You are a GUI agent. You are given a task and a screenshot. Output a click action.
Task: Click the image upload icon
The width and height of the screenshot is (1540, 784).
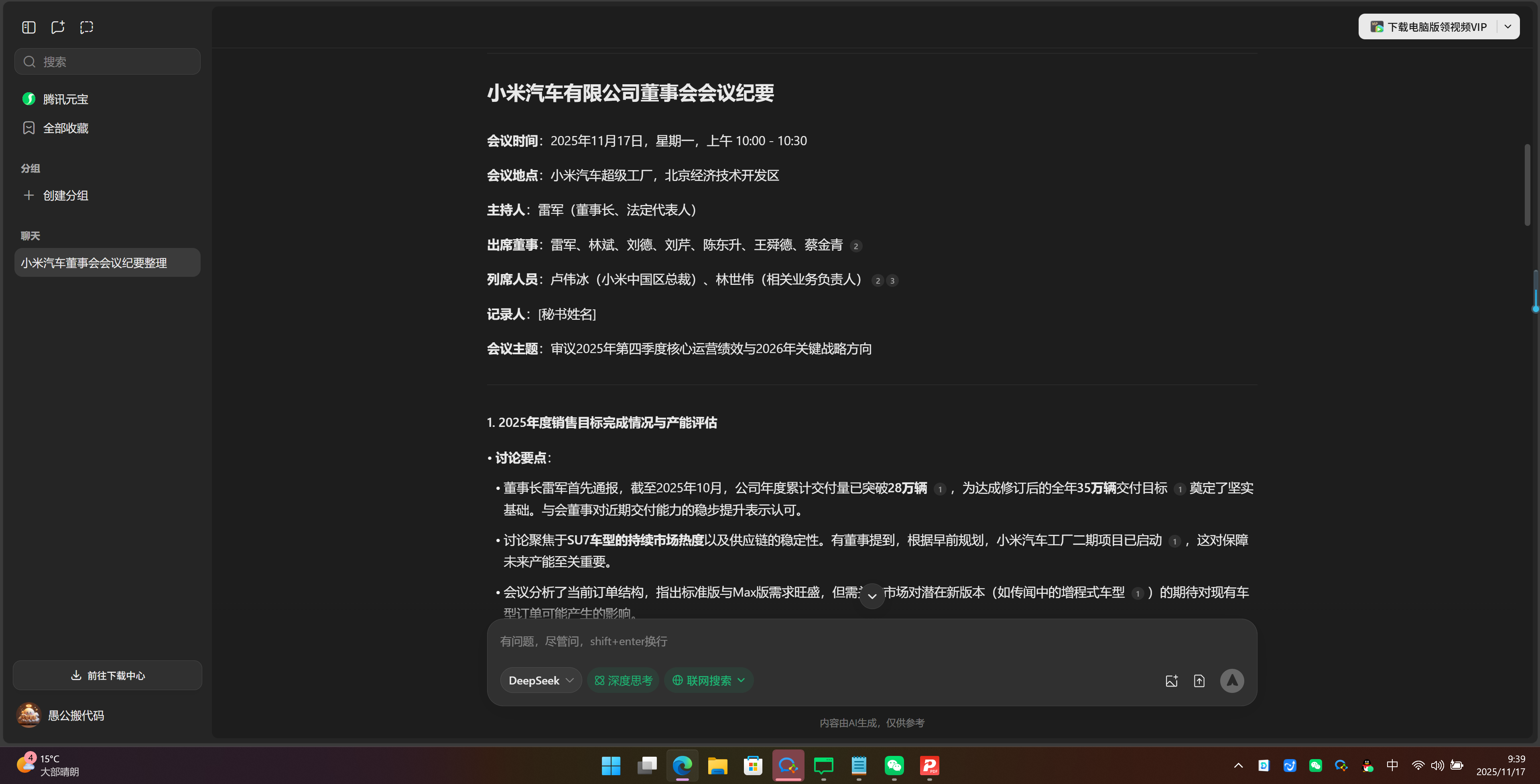(x=1171, y=680)
